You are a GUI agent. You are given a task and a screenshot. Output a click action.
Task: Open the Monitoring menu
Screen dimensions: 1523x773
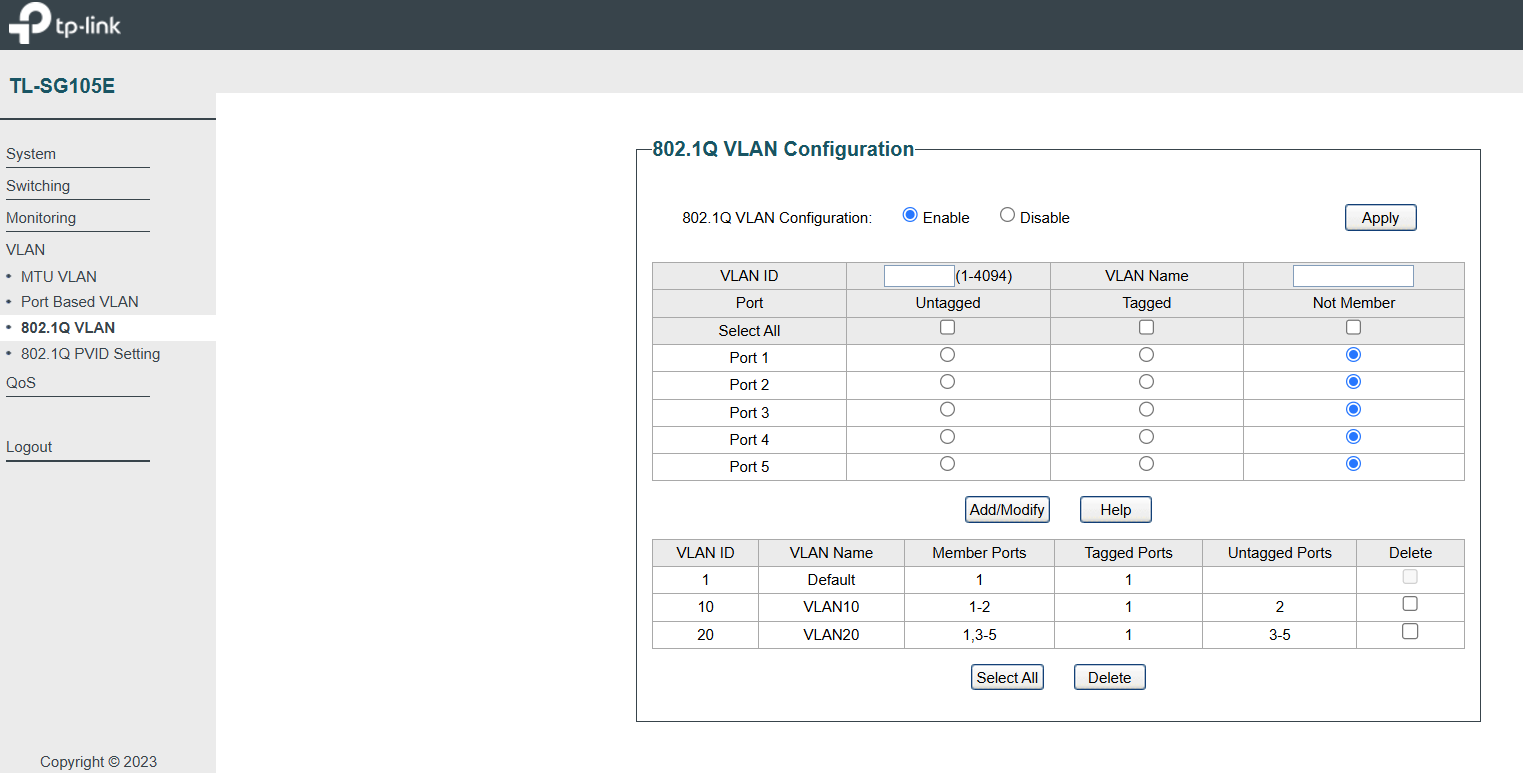pos(41,218)
